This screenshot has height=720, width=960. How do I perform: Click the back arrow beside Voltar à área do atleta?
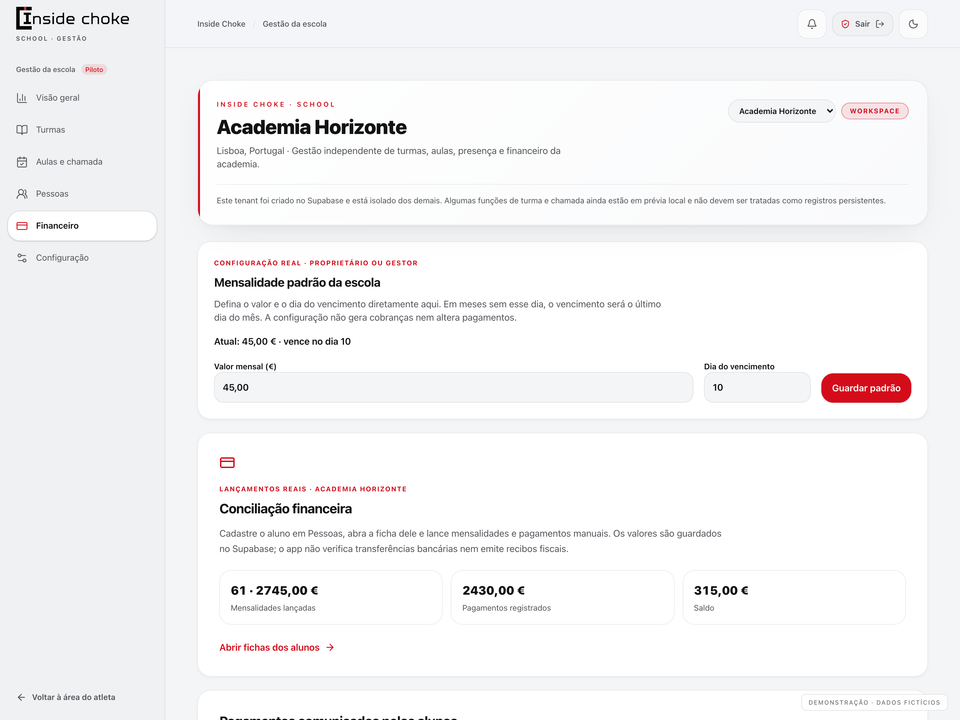coord(21,697)
